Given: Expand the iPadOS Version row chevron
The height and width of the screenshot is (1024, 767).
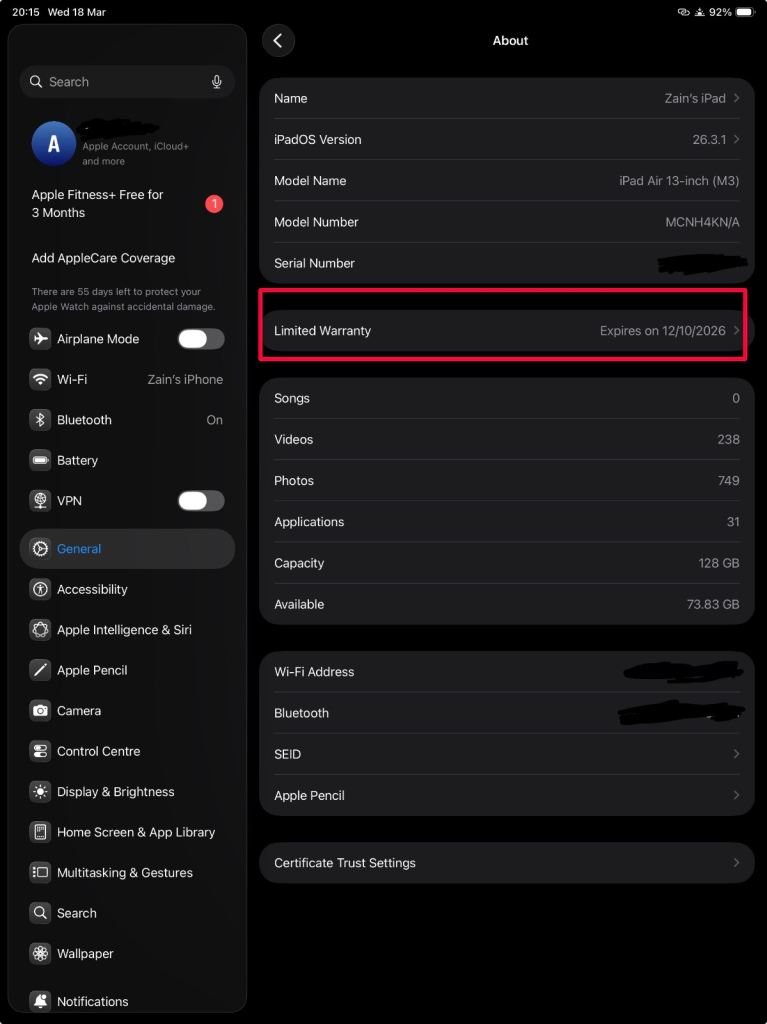Looking at the screenshot, I should coord(737,139).
